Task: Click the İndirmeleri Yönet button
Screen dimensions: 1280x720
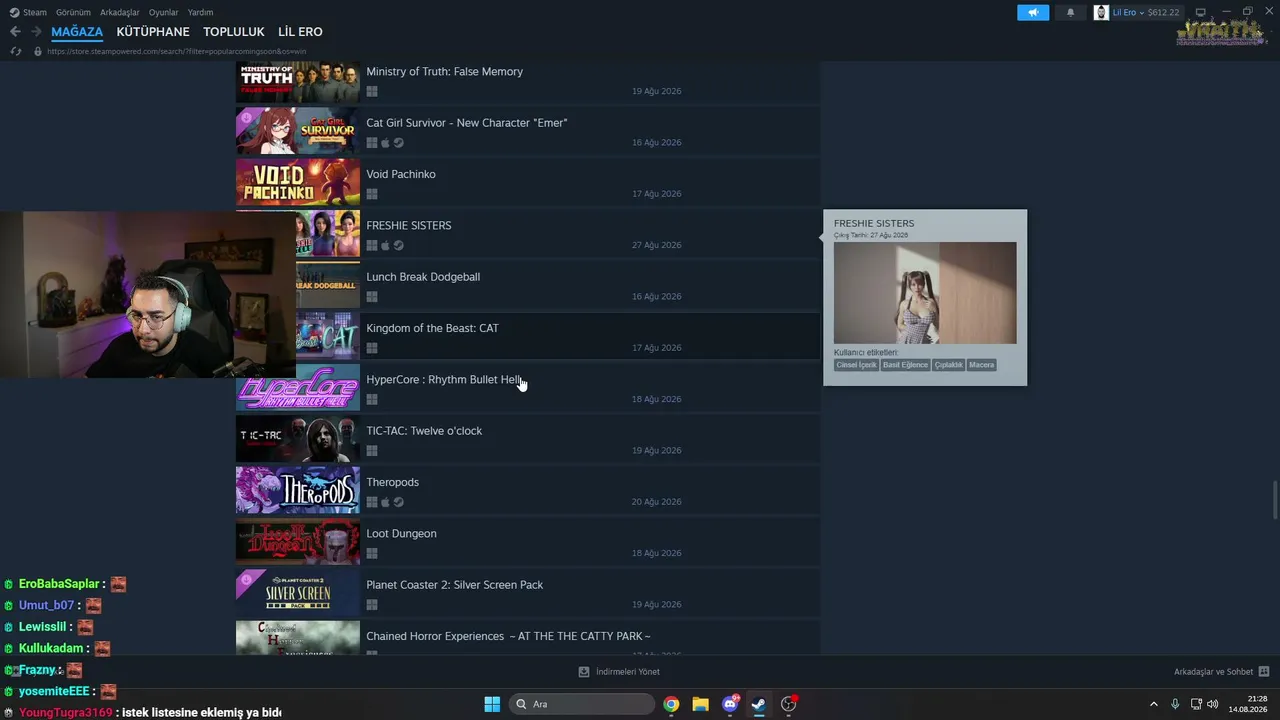Action: 619,672
